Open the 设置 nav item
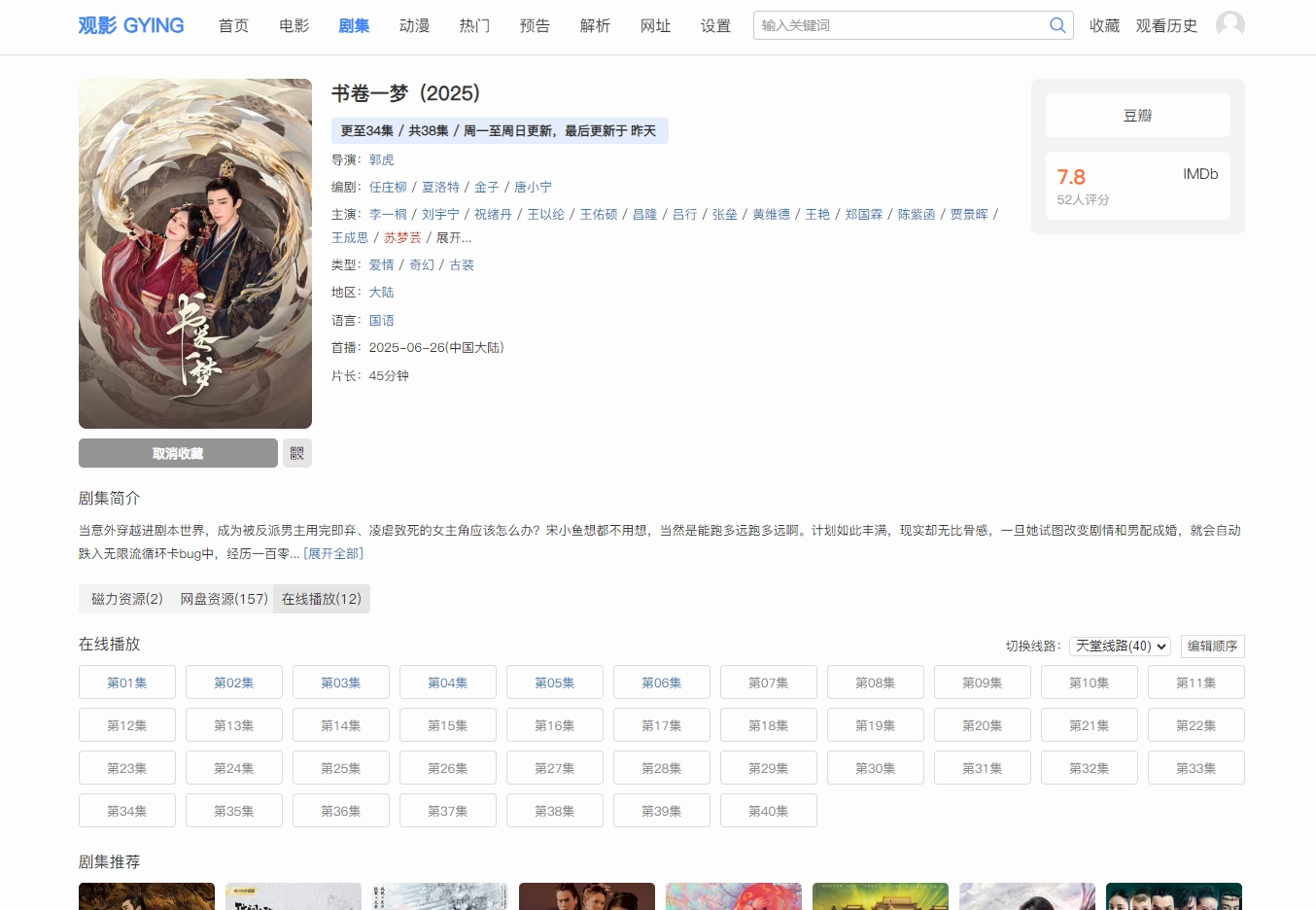1316x910 pixels. 716,25
